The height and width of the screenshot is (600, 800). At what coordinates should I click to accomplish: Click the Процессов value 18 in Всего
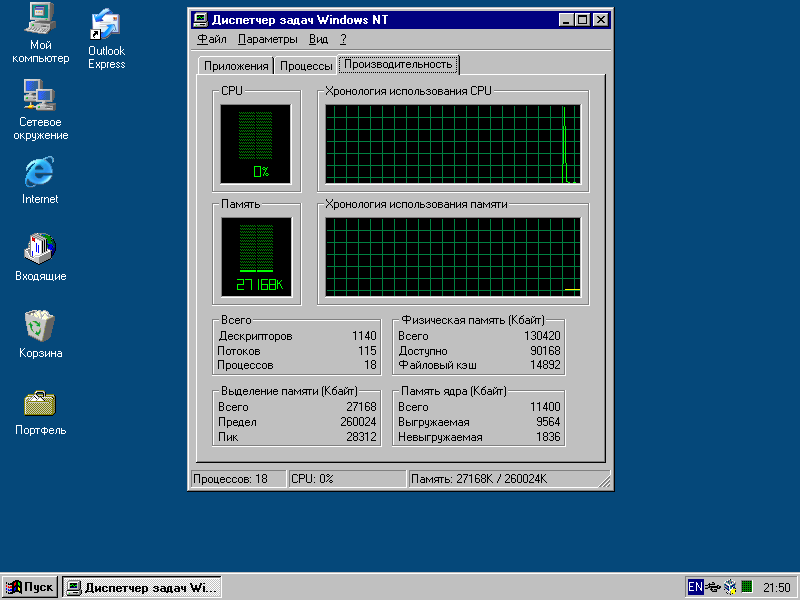(370, 365)
